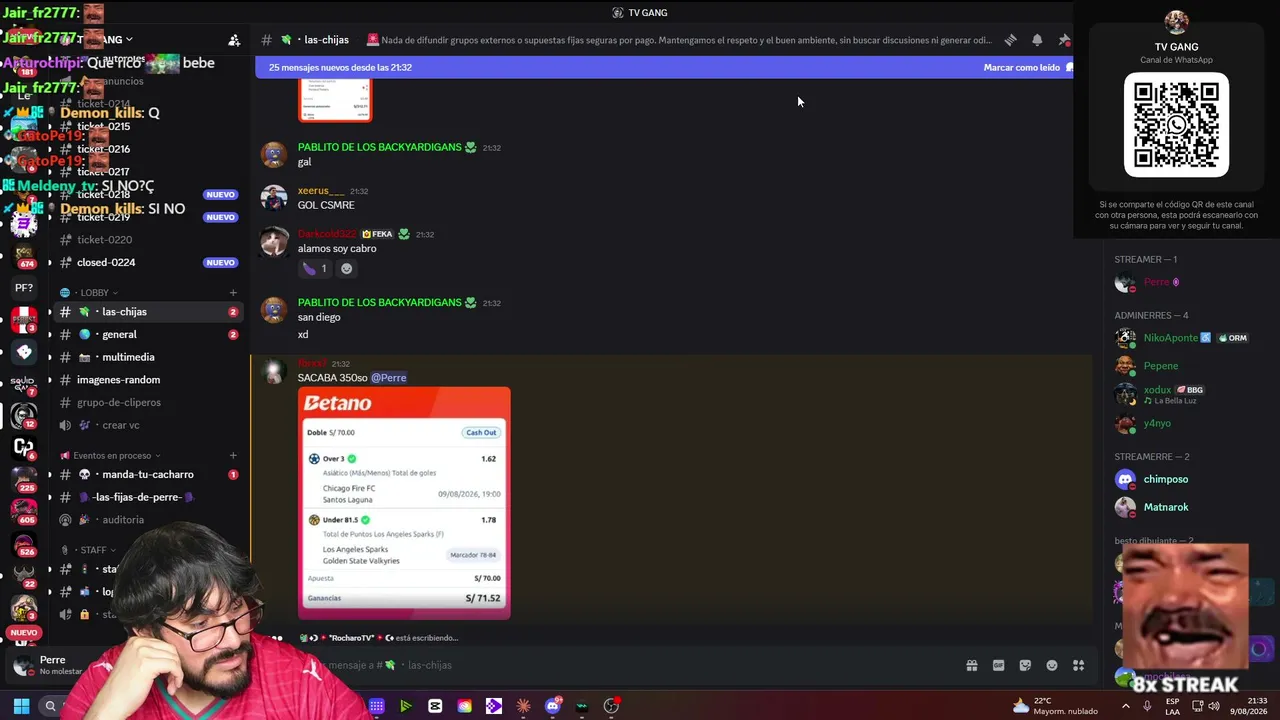
Task: Open the apps launcher in message bar
Action: coord(1079,665)
